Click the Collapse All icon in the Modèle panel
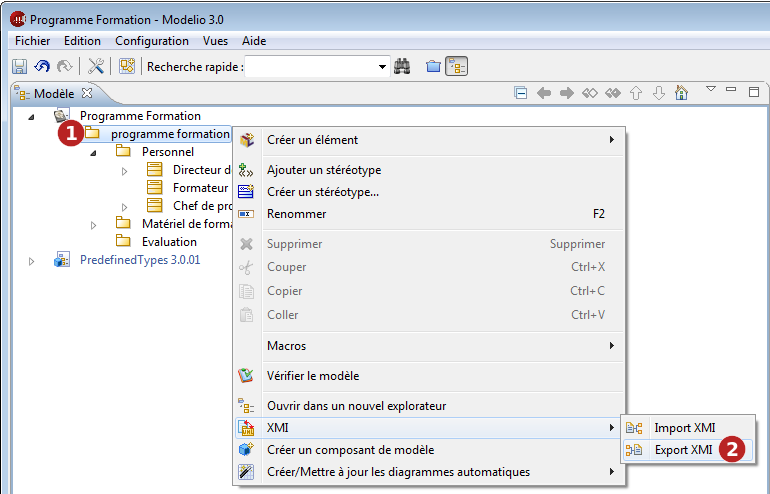Viewport: 770px width, 494px height. (521, 93)
